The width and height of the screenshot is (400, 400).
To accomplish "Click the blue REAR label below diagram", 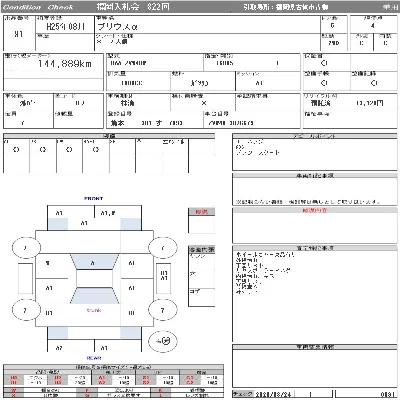I will 94,358.
